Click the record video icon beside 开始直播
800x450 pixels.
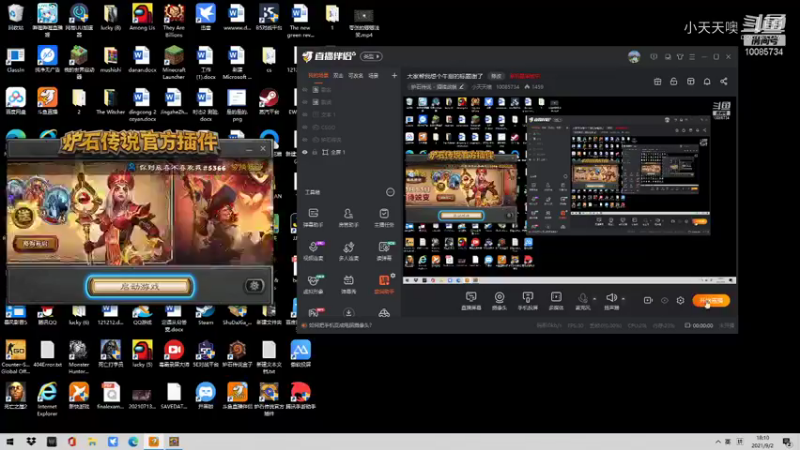click(x=648, y=301)
